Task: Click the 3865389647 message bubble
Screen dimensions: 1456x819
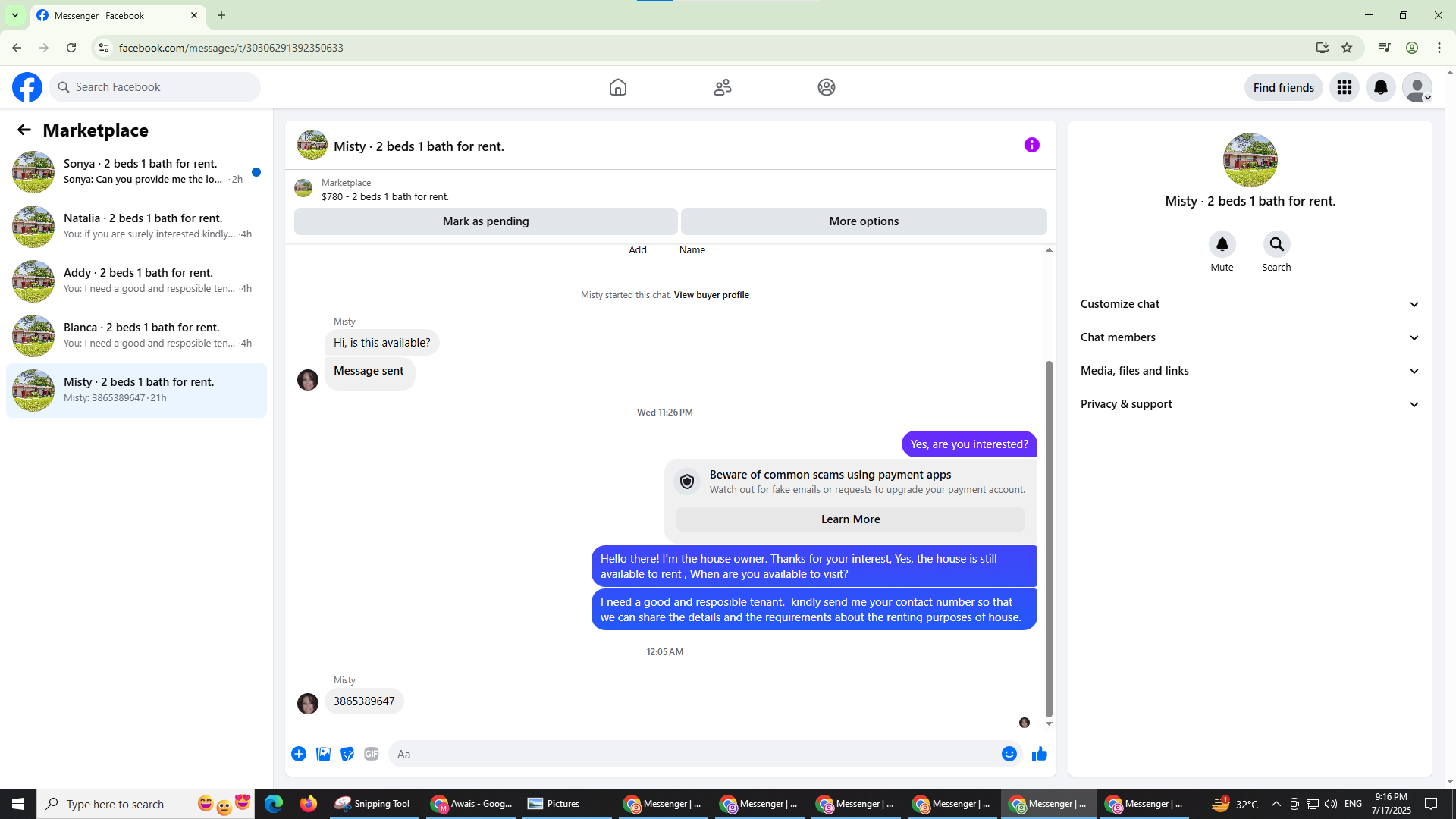Action: [x=364, y=701]
